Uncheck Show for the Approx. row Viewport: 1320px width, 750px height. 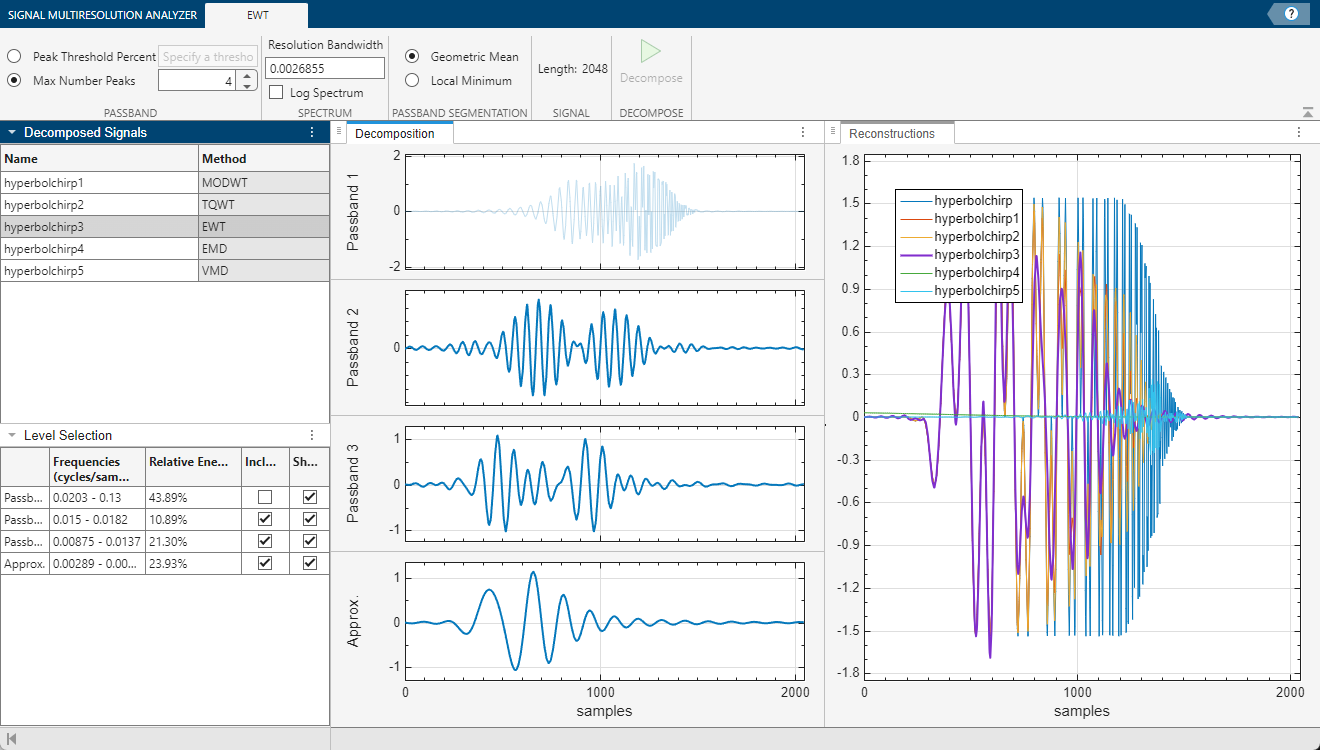pos(309,563)
